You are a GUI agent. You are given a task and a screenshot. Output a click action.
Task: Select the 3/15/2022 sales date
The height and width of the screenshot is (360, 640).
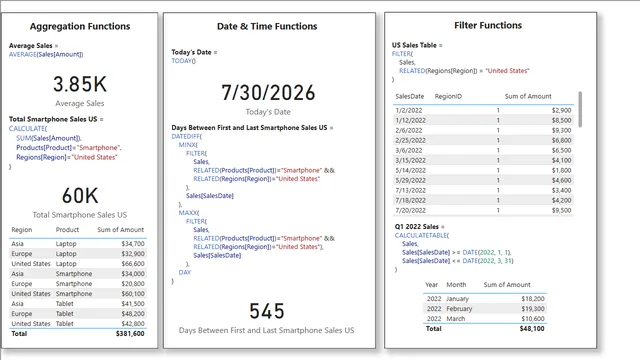coord(410,160)
